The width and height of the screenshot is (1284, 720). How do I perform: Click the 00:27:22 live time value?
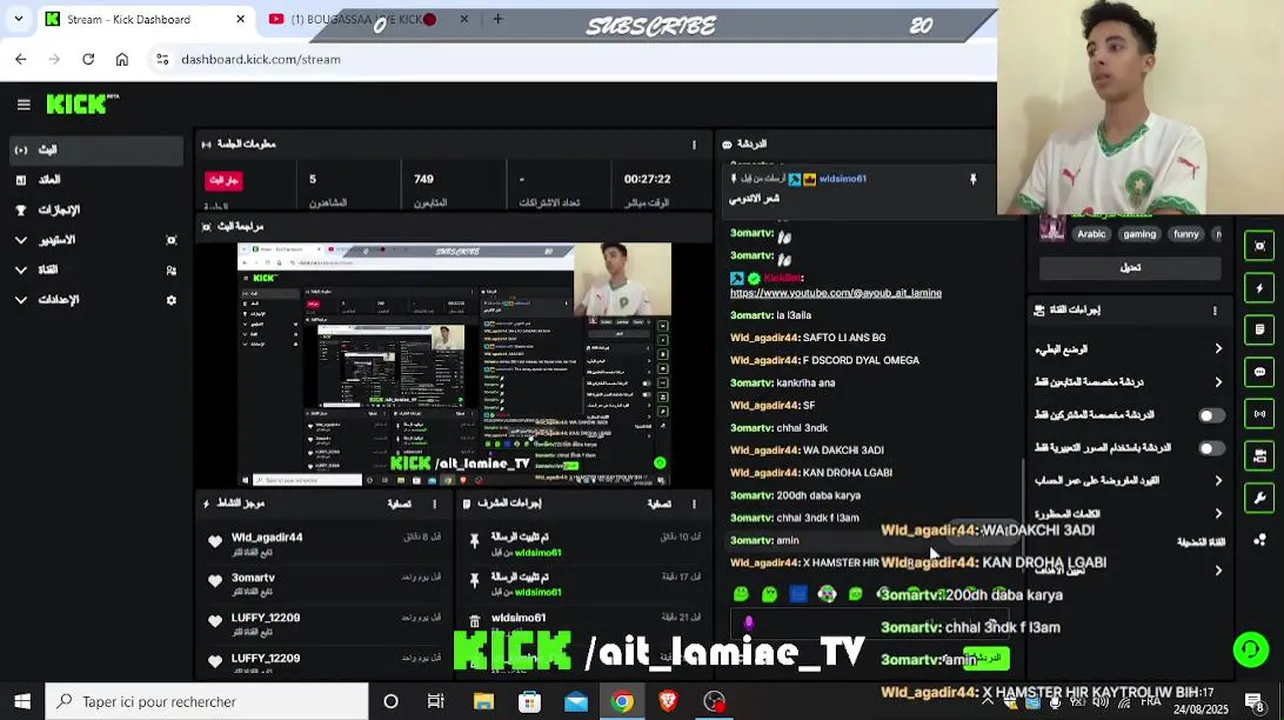(x=647, y=179)
